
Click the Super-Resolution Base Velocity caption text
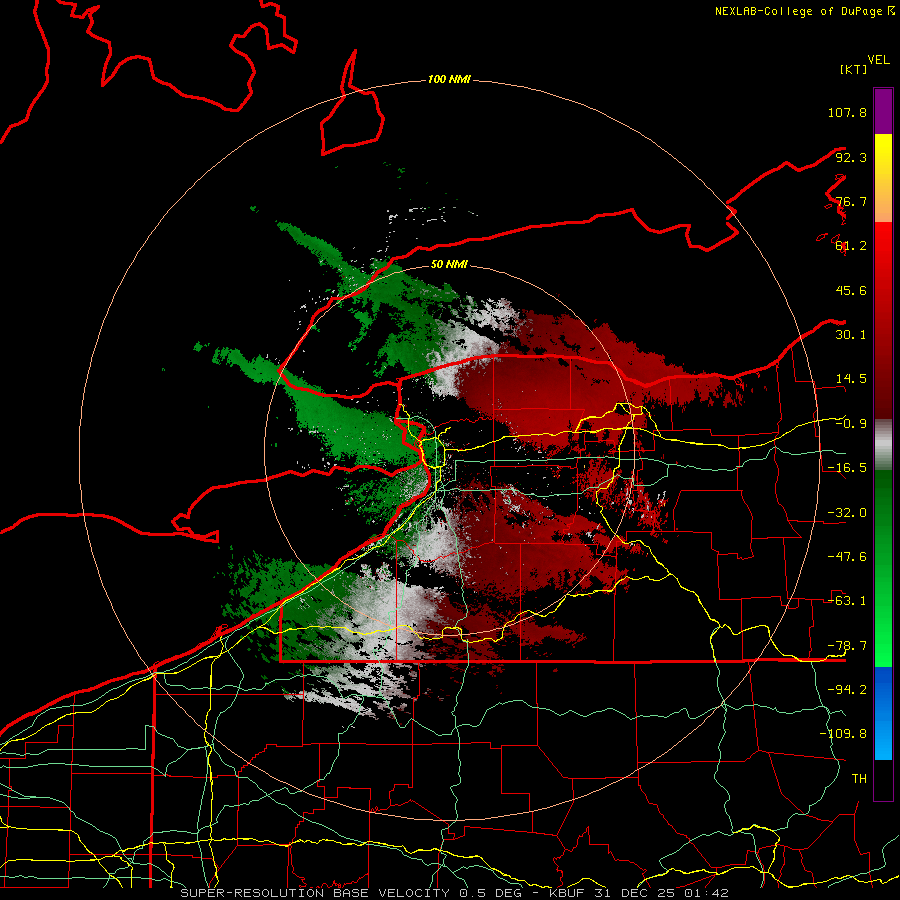tap(454, 893)
